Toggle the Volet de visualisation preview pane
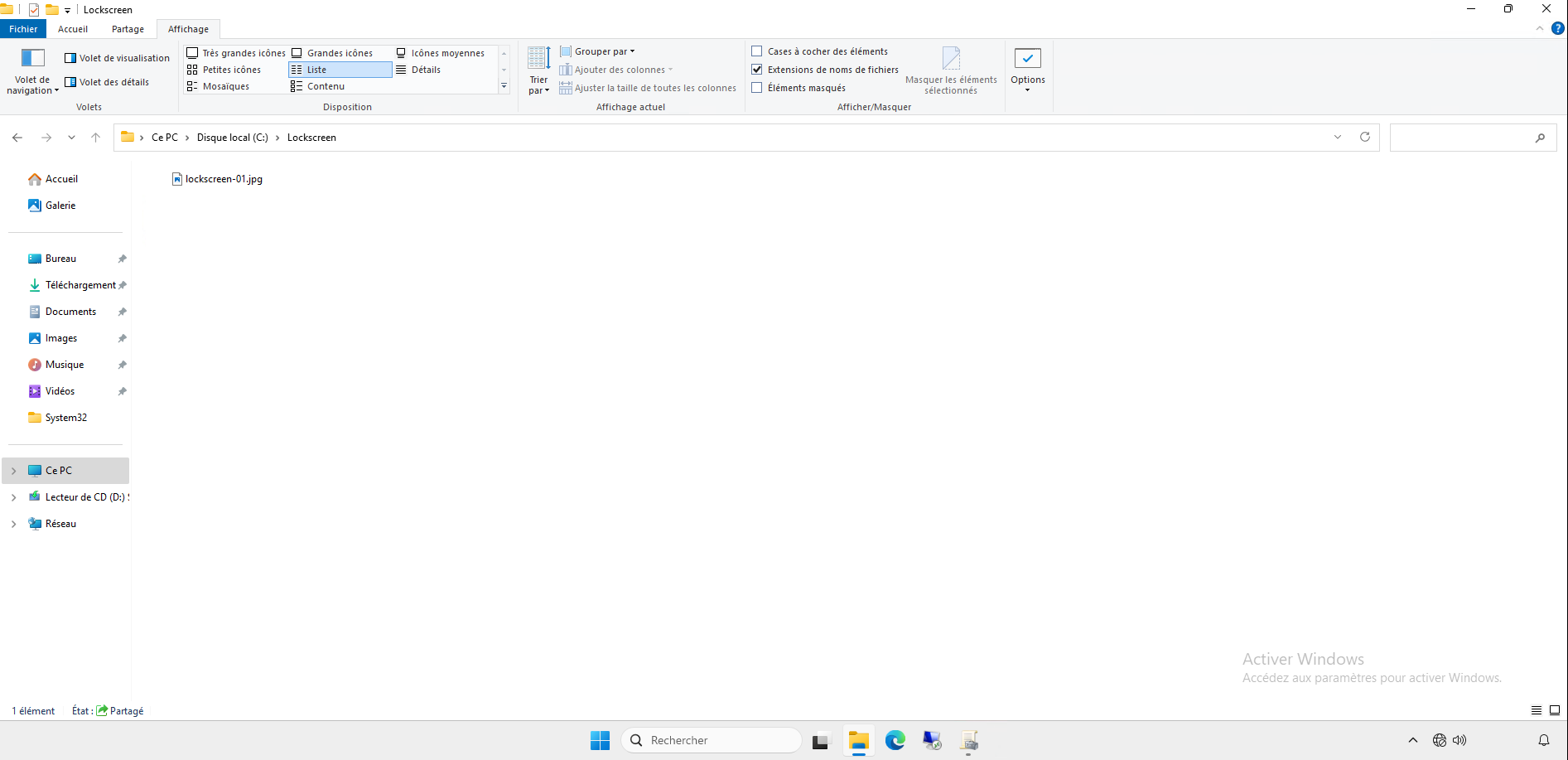Screen dimensions: 1568x760 coord(117,58)
